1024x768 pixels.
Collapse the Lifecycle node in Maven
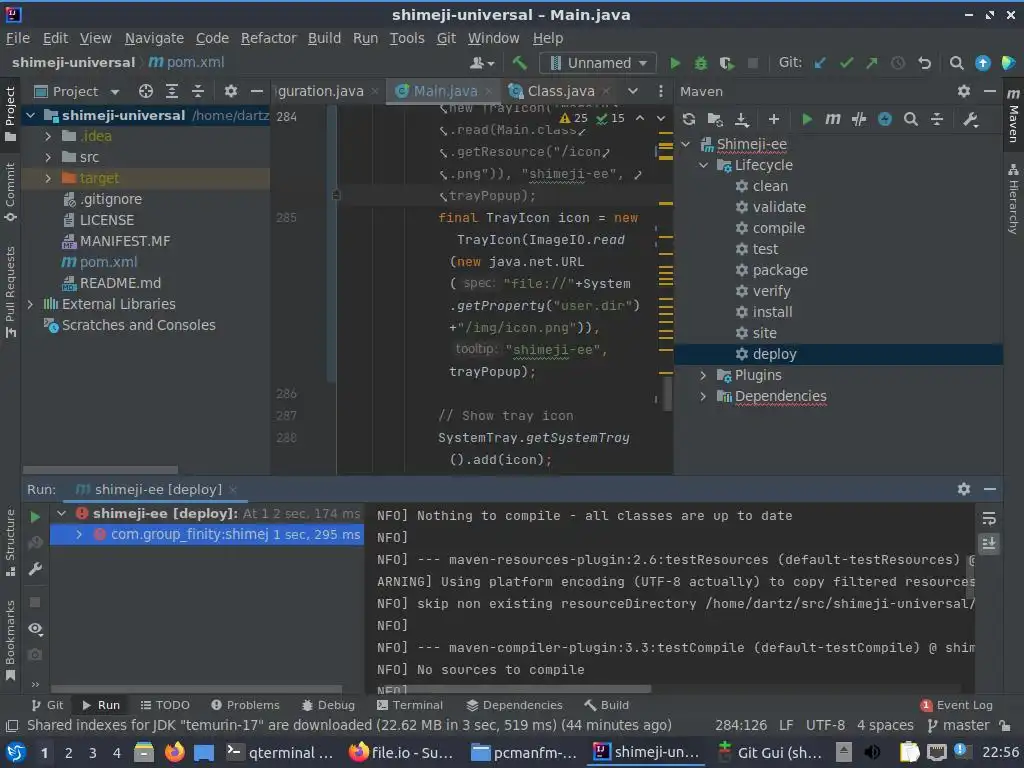pos(703,165)
